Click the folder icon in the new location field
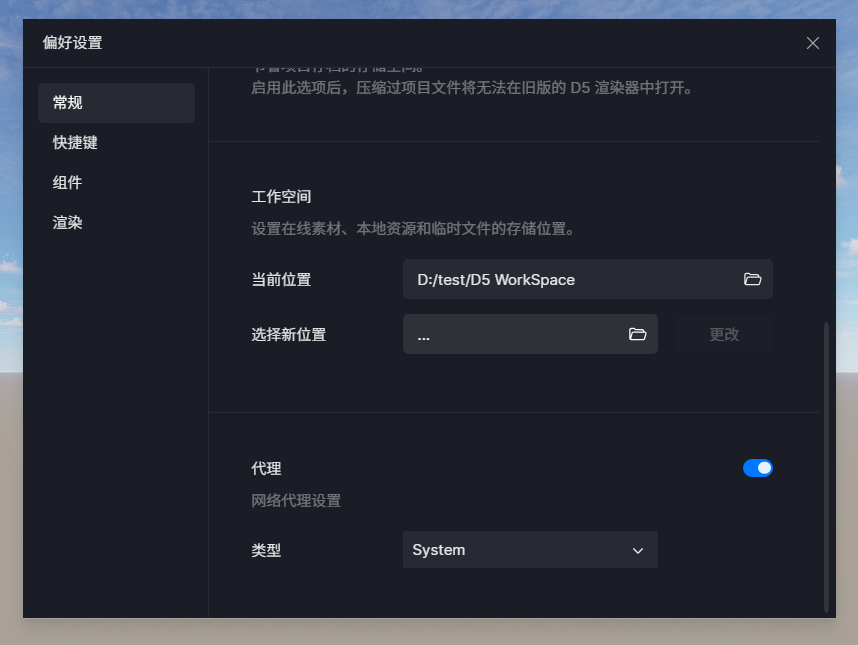Image resolution: width=858 pixels, height=645 pixels. coord(637,334)
